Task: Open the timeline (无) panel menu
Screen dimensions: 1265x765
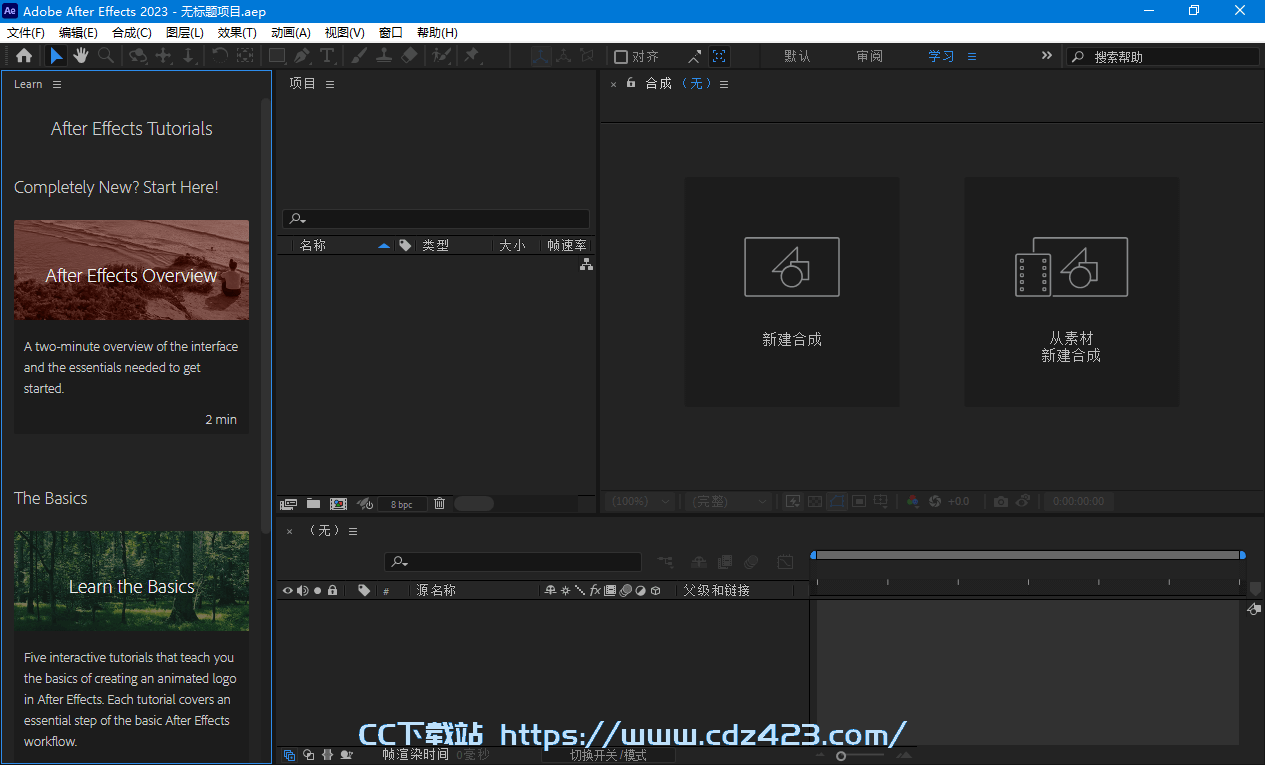Action: coord(352,531)
